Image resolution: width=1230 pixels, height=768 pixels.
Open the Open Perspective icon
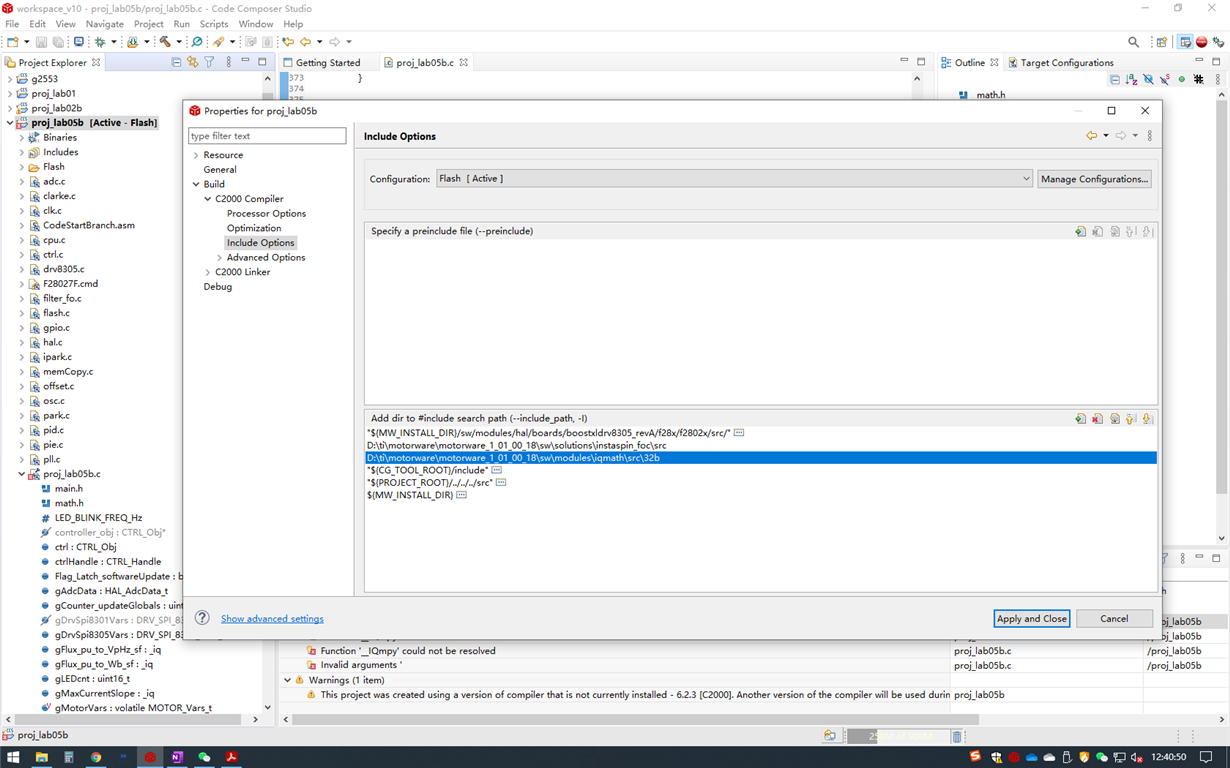tap(1161, 42)
